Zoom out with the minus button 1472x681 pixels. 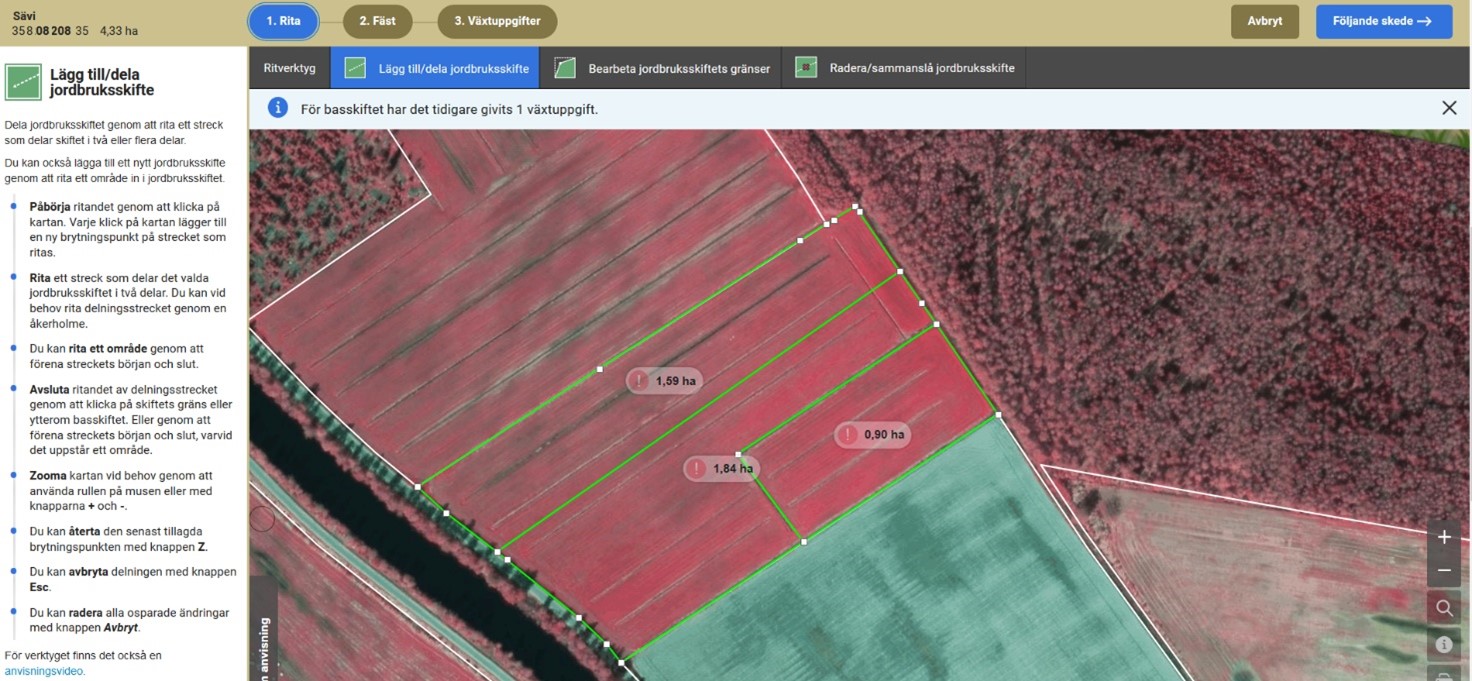coord(1444,570)
